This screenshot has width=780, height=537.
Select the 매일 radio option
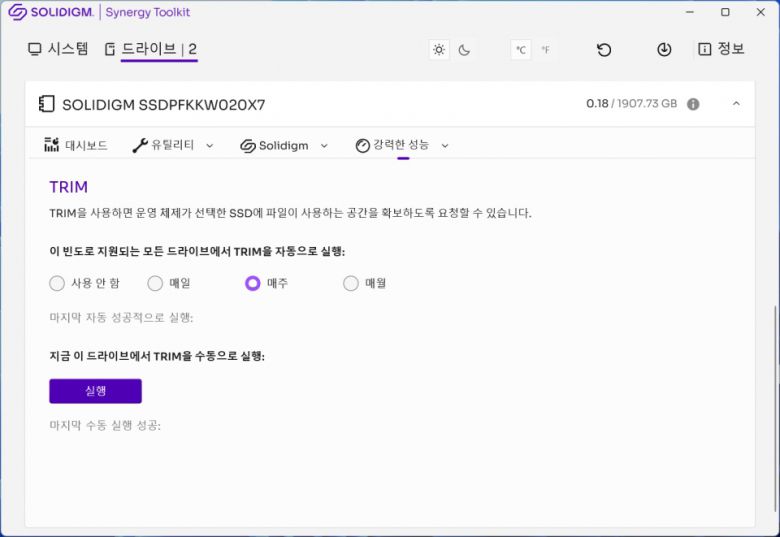point(155,283)
